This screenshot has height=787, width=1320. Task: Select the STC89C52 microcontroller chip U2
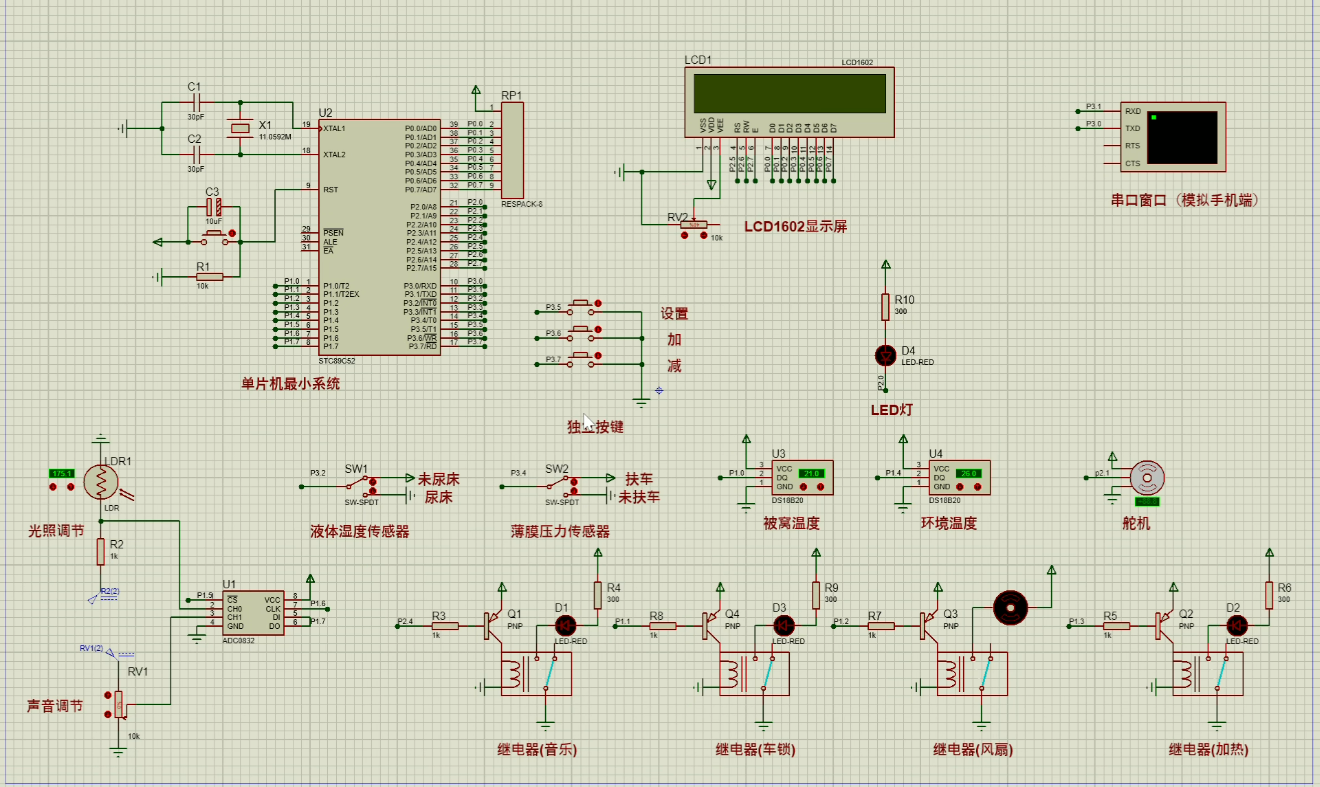tap(380, 236)
